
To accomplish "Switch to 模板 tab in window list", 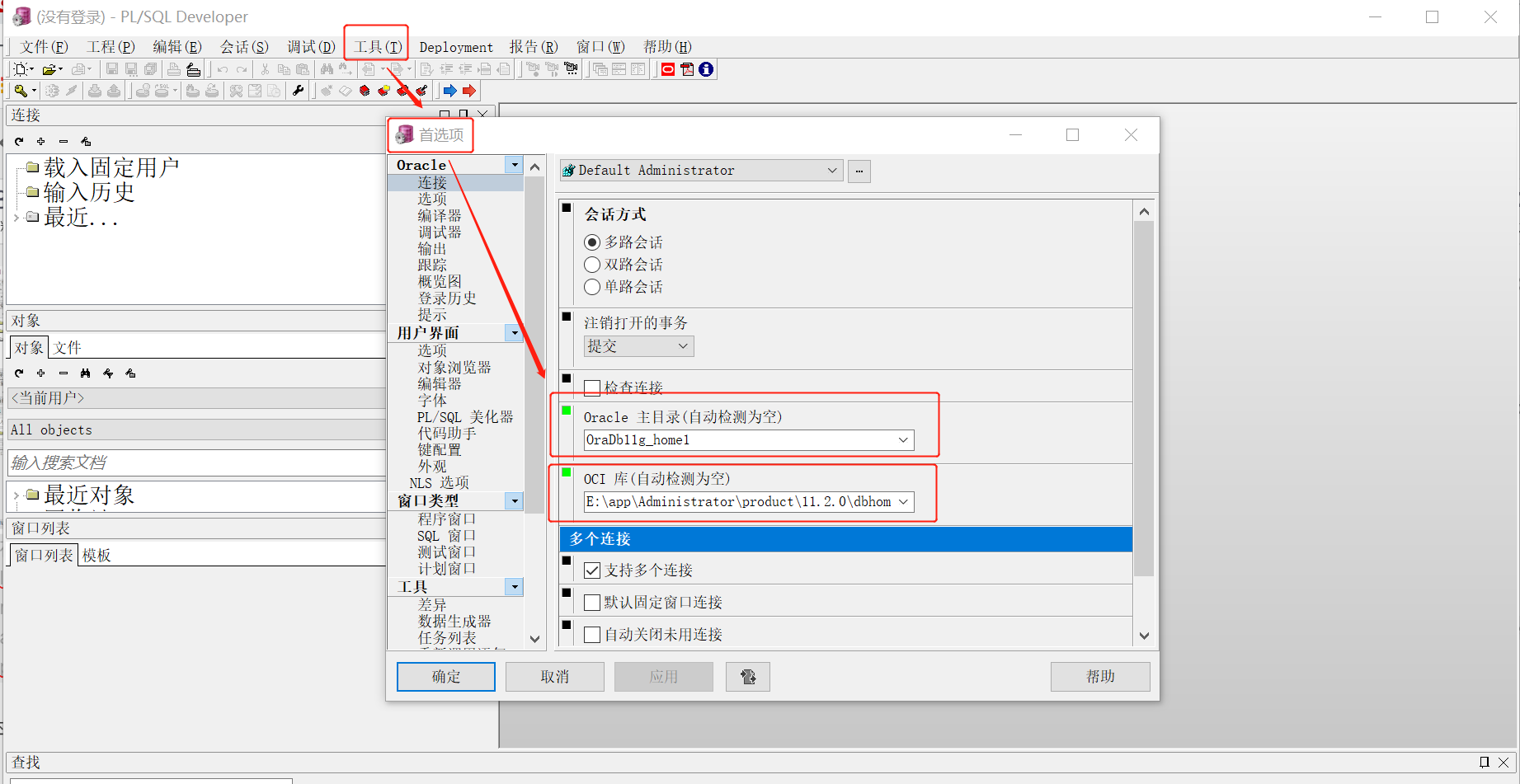I will (x=96, y=556).
